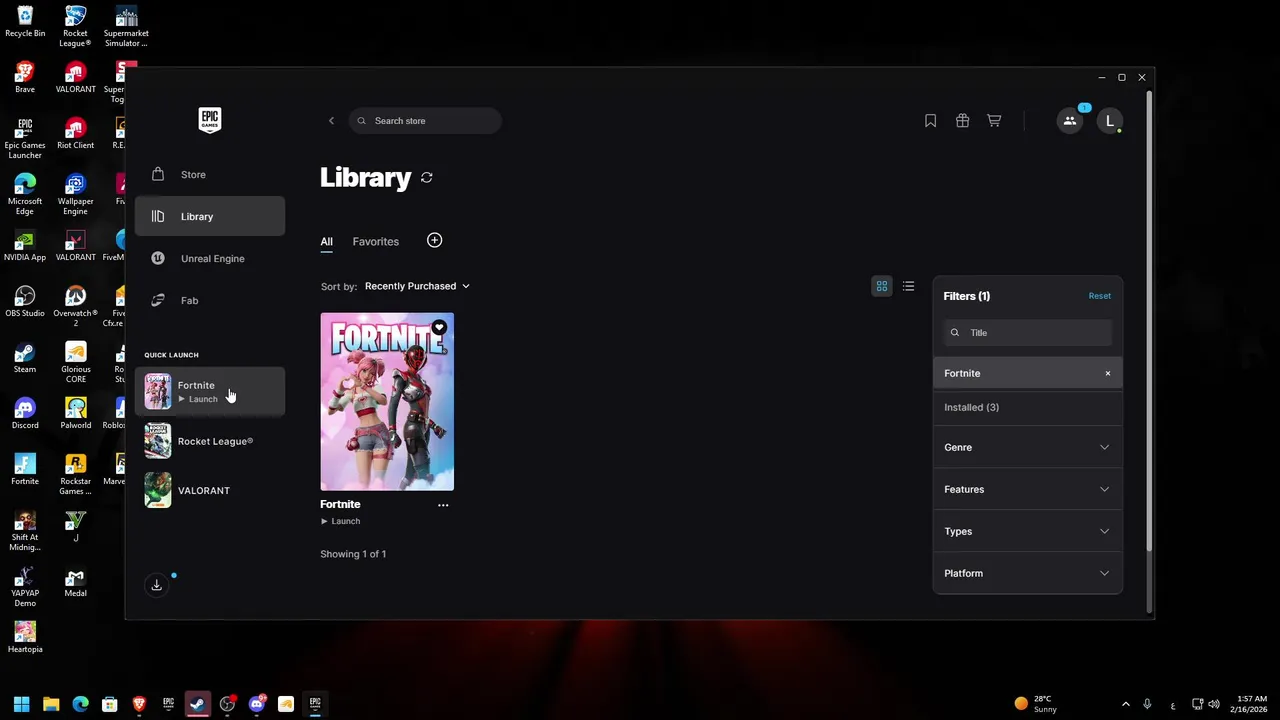Open the Wallpaper Engine desktop shortcut
This screenshot has height=720, width=1280.
[x=75, y=195]
